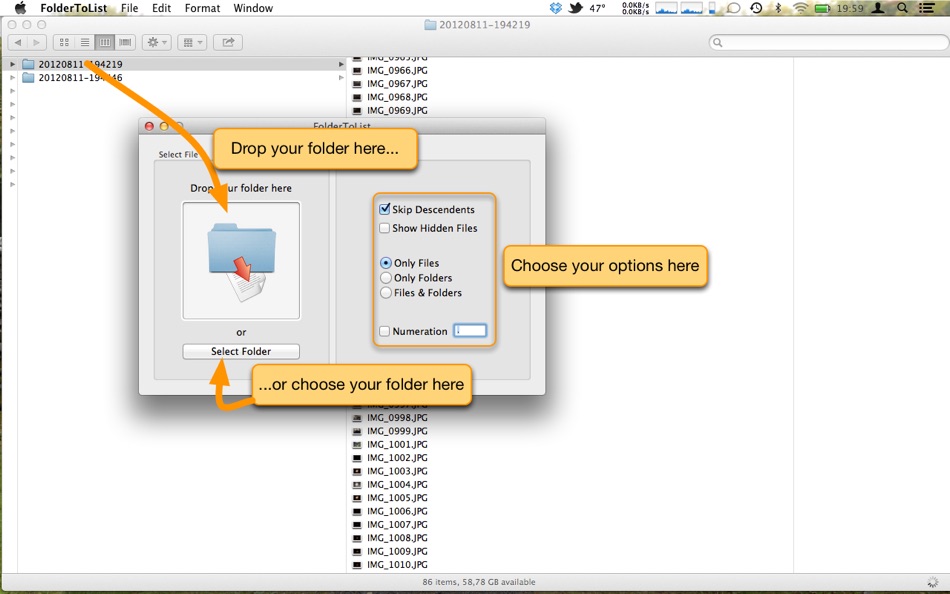Click the Wi-Fi menu bar icon
The height and width of the screenshot is (594, 950).
(x=801, y=8)
